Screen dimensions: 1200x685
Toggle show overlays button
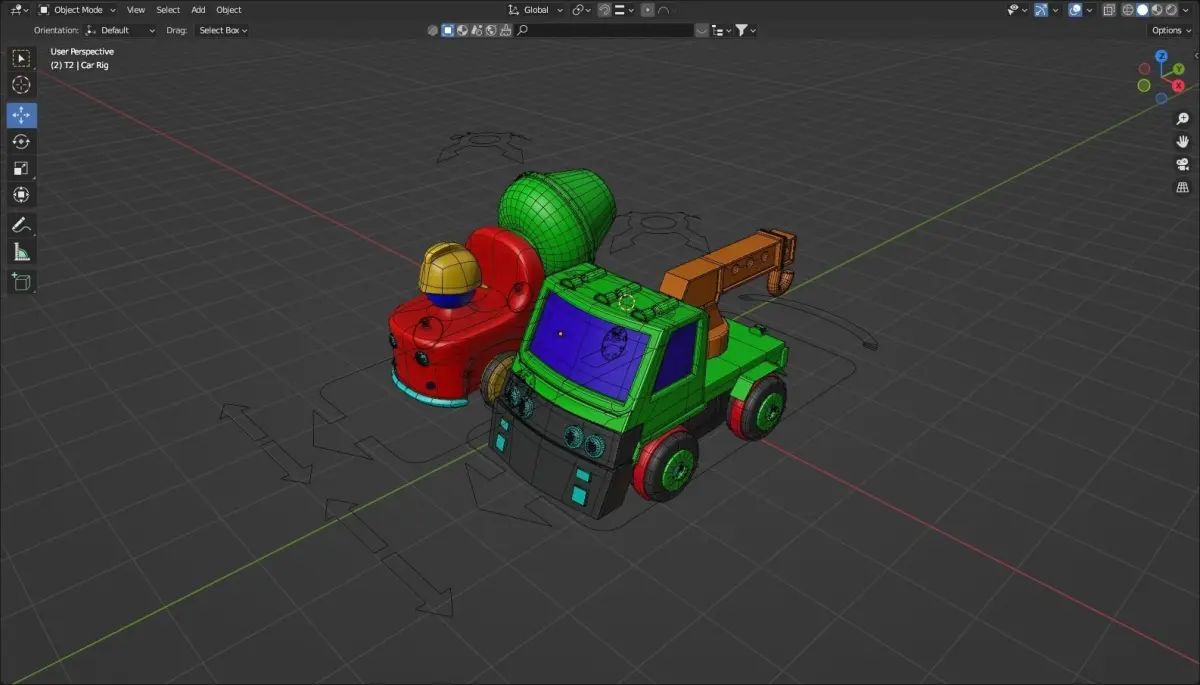point(1075,10)
